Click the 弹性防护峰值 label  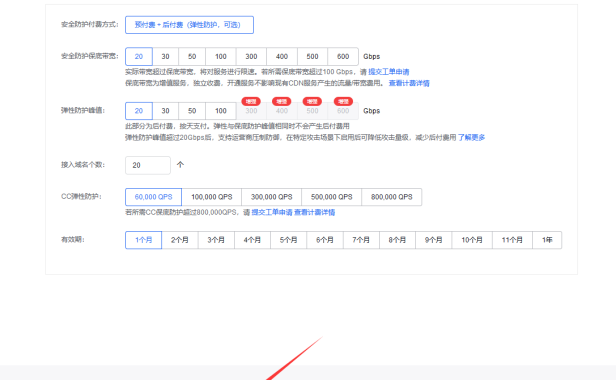pos(83,110)
